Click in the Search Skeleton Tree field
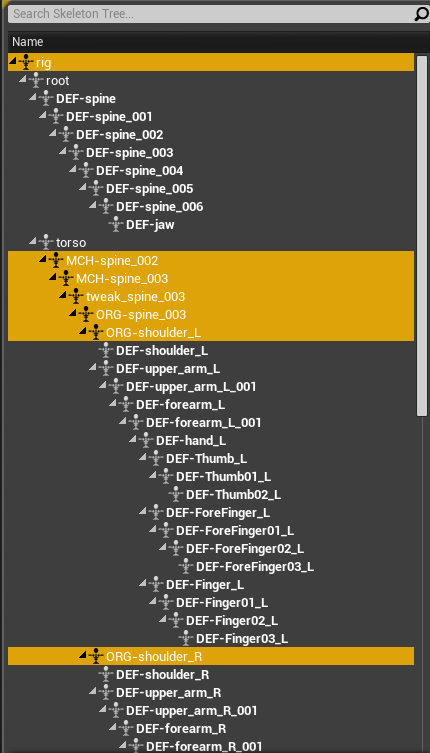 pos(210,14)
